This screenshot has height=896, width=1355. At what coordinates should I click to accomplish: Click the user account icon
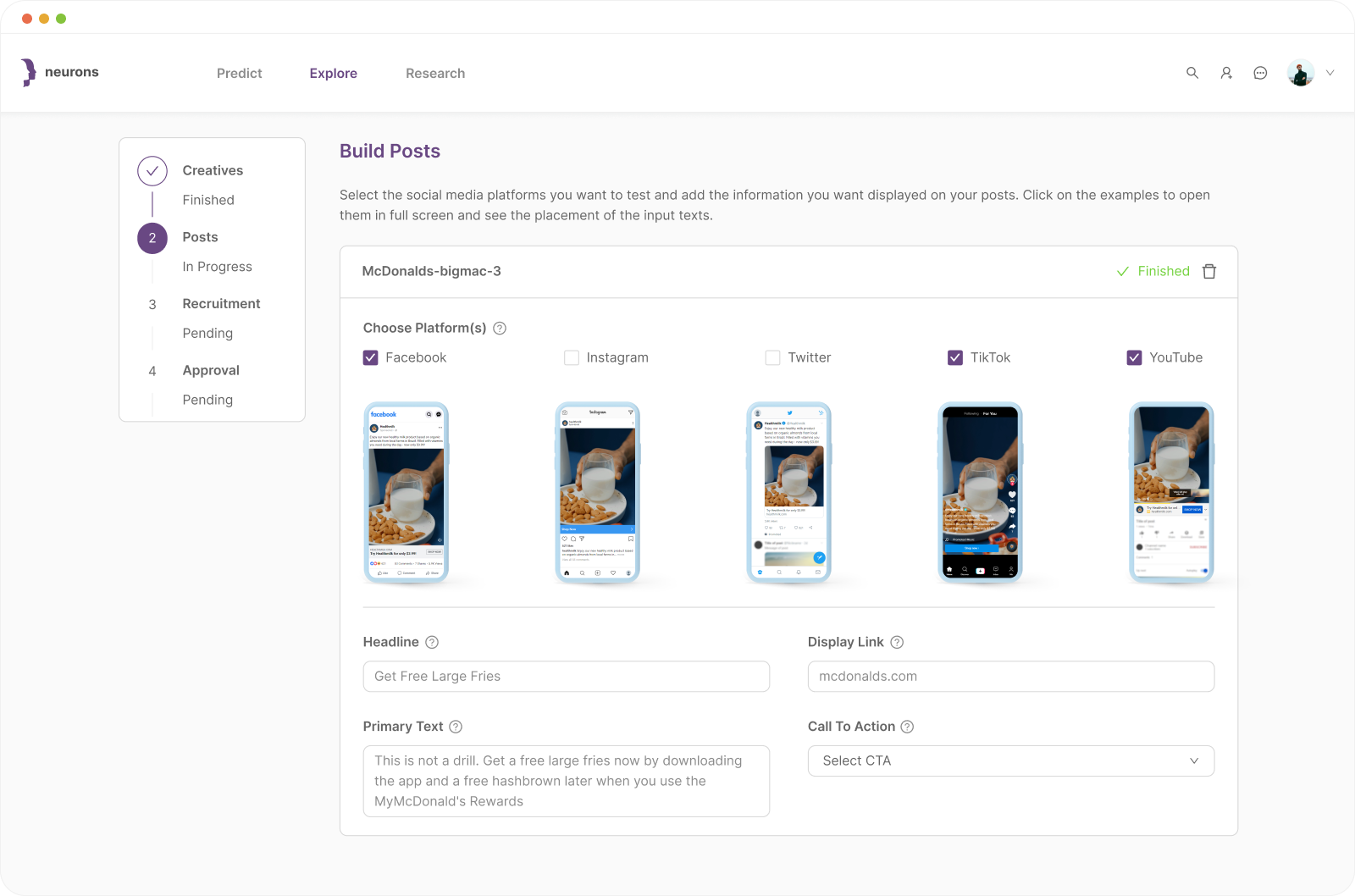pyautogui.click(x=1226, y=73)
